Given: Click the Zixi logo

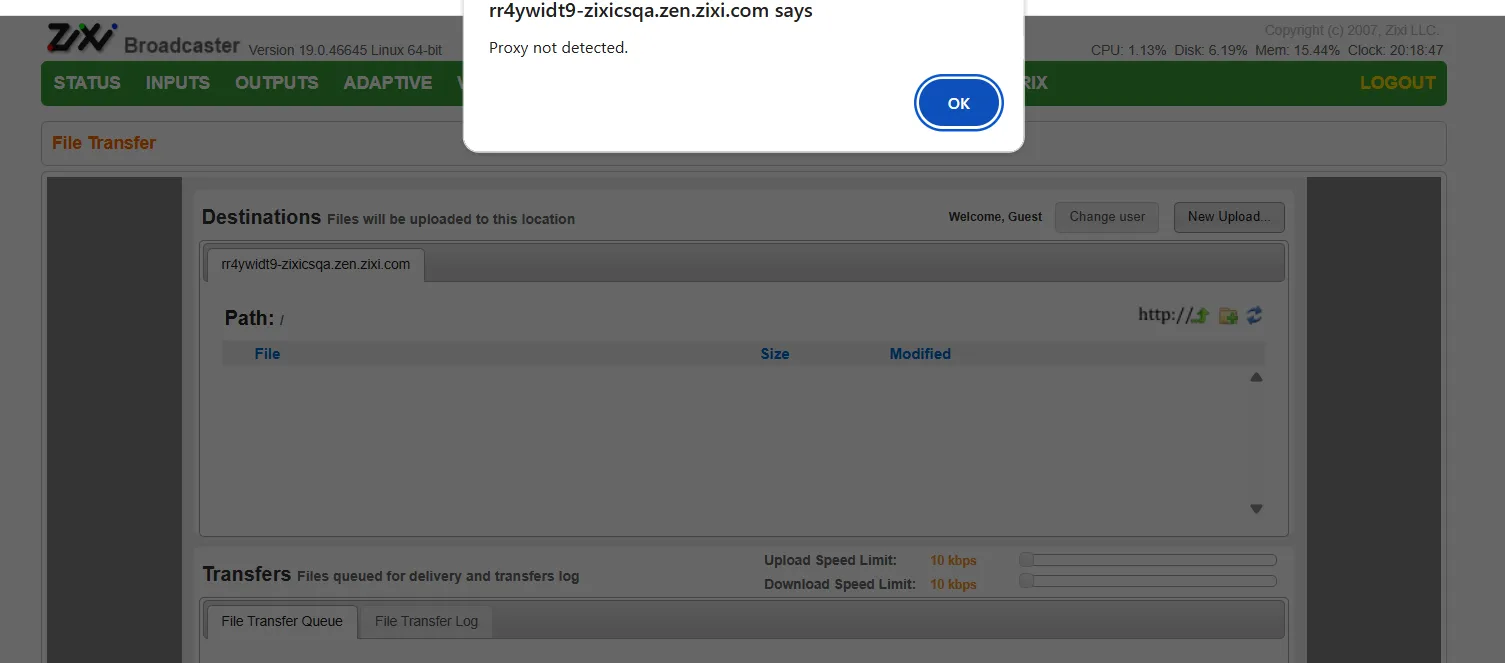Looking at the screenshot, I should tap(82, 39).
